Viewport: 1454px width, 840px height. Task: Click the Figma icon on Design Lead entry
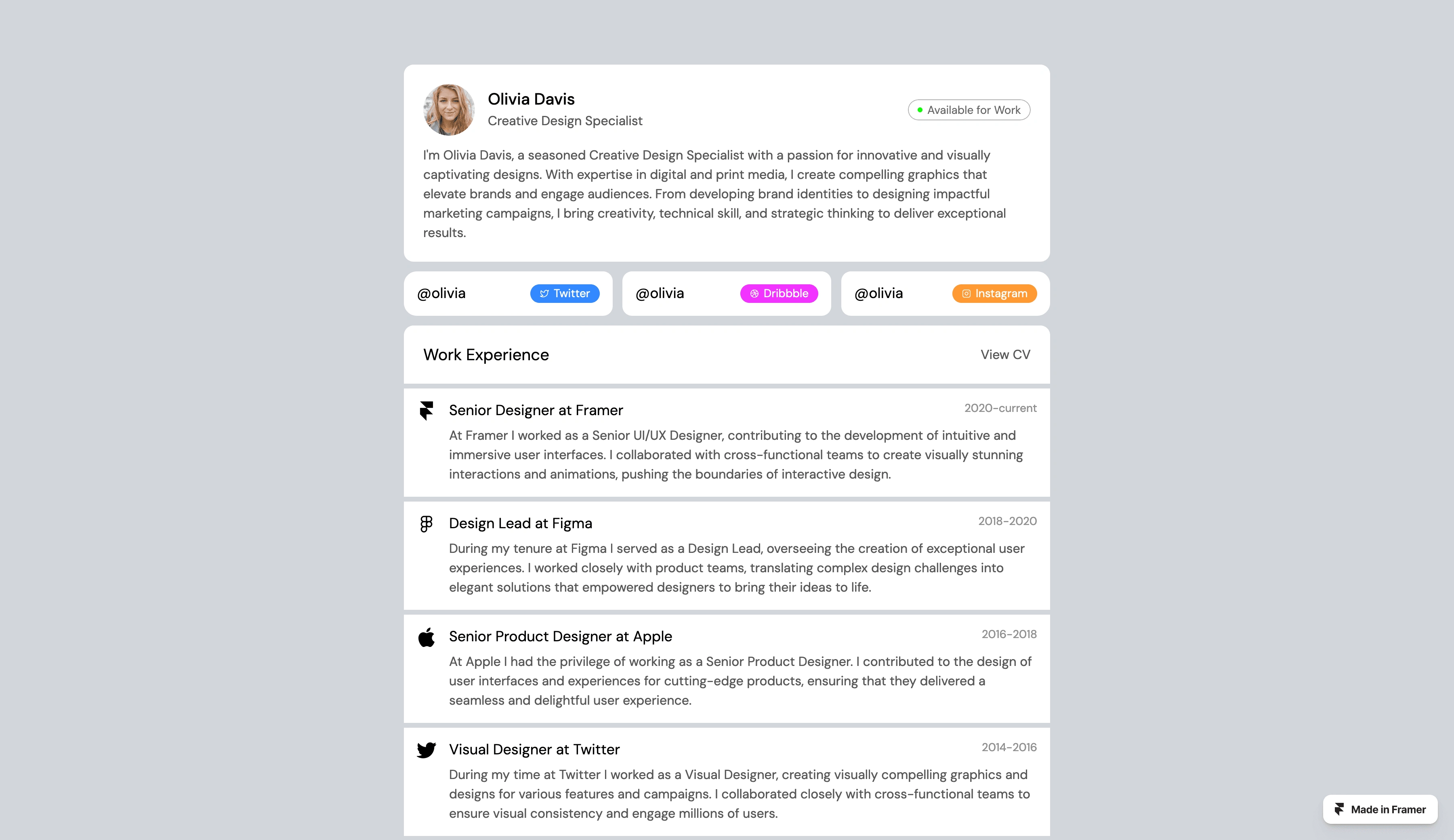tap(426, 523)
